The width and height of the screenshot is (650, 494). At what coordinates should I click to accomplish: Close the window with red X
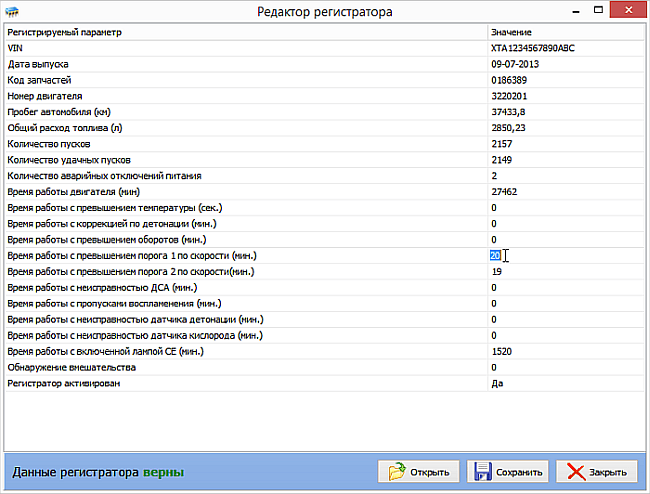tap(628, 10)
